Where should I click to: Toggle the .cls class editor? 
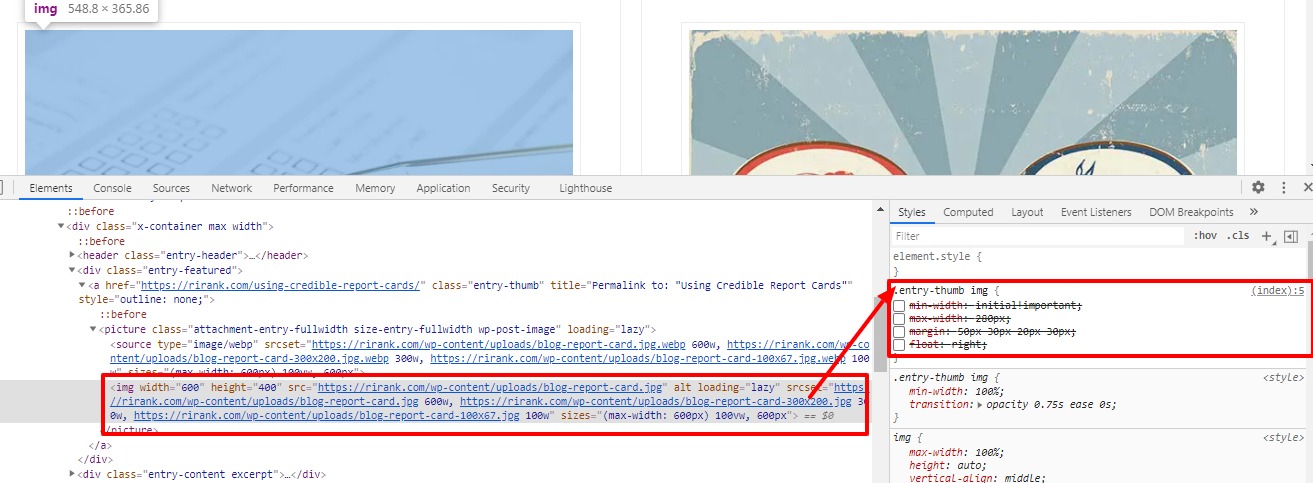pyautogui.click(x=1238, y=236)
